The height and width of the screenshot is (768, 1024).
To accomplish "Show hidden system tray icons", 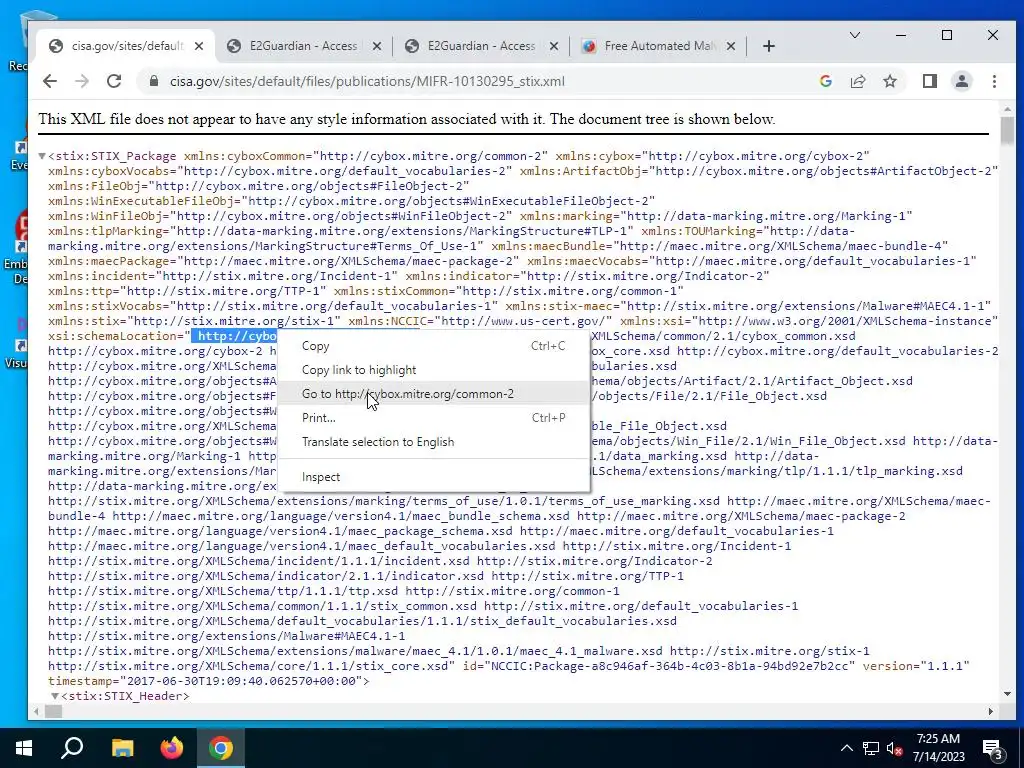I will 846,748.
